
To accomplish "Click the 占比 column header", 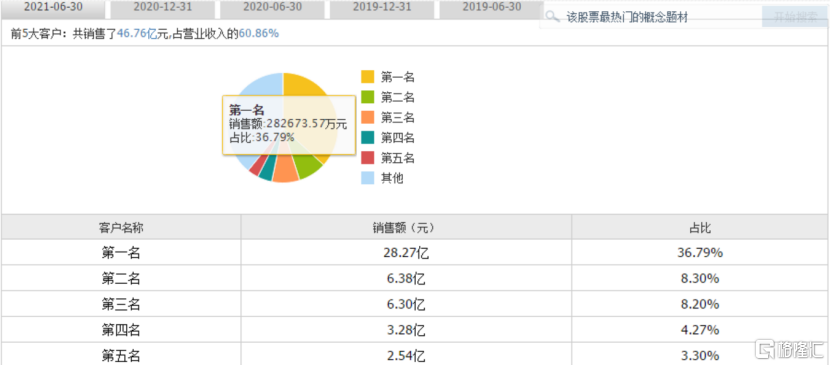I will pyautogui.click(x=700, y=228).
